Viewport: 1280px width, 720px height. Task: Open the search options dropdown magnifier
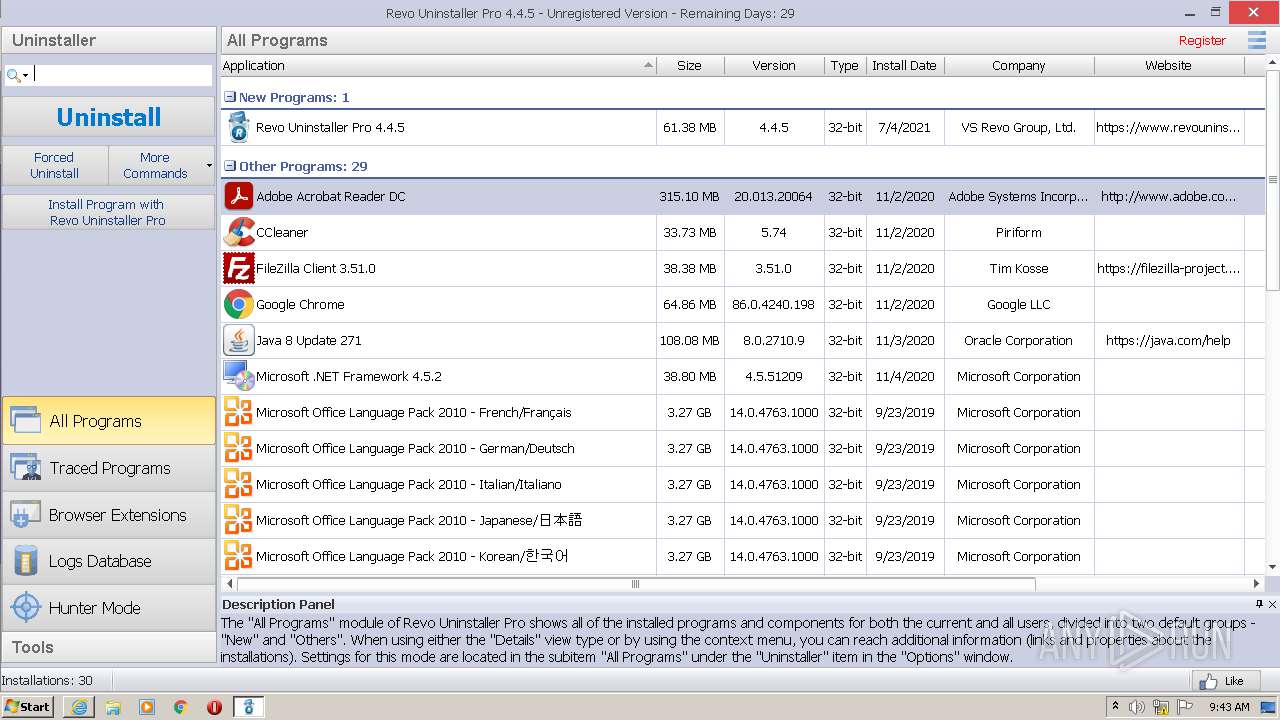point(17,75)
